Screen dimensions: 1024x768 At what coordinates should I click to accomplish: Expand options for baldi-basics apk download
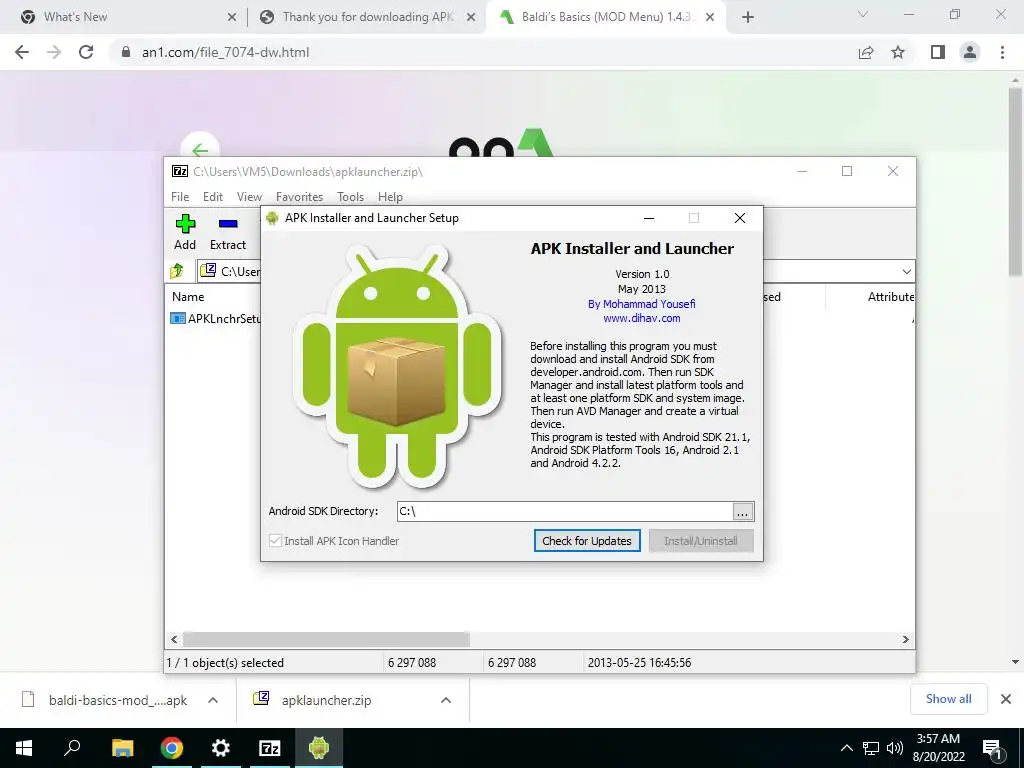coord(212,700)
